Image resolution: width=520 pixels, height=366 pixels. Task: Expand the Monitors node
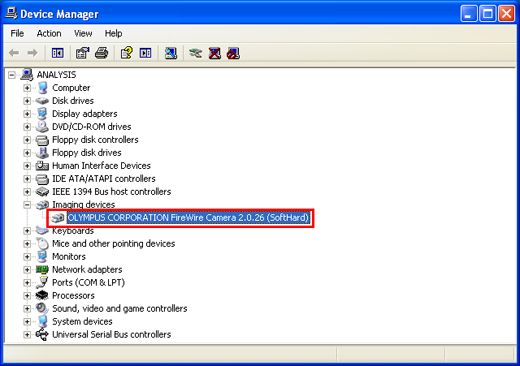[x=27, y=257]
